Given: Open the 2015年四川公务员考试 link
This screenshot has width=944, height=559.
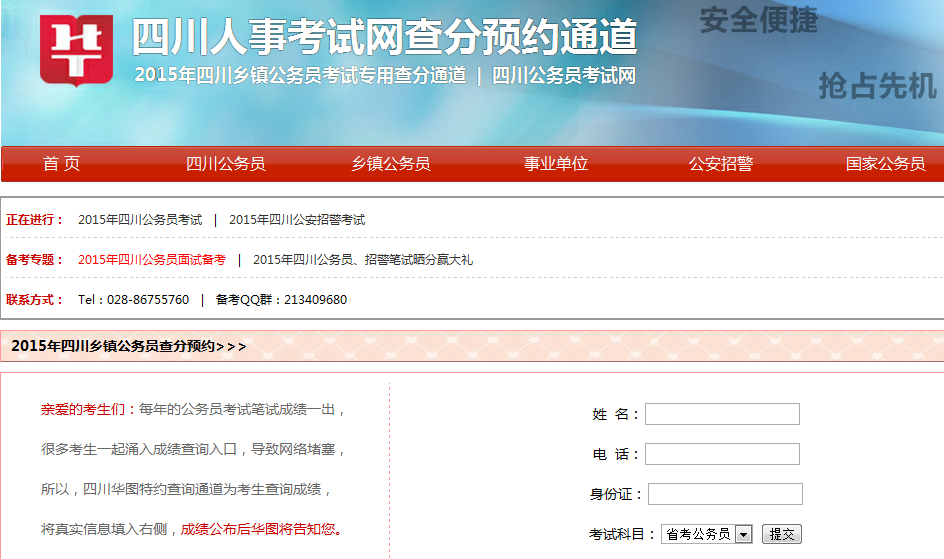Looking at the screenshot, I should pos(140,220).
